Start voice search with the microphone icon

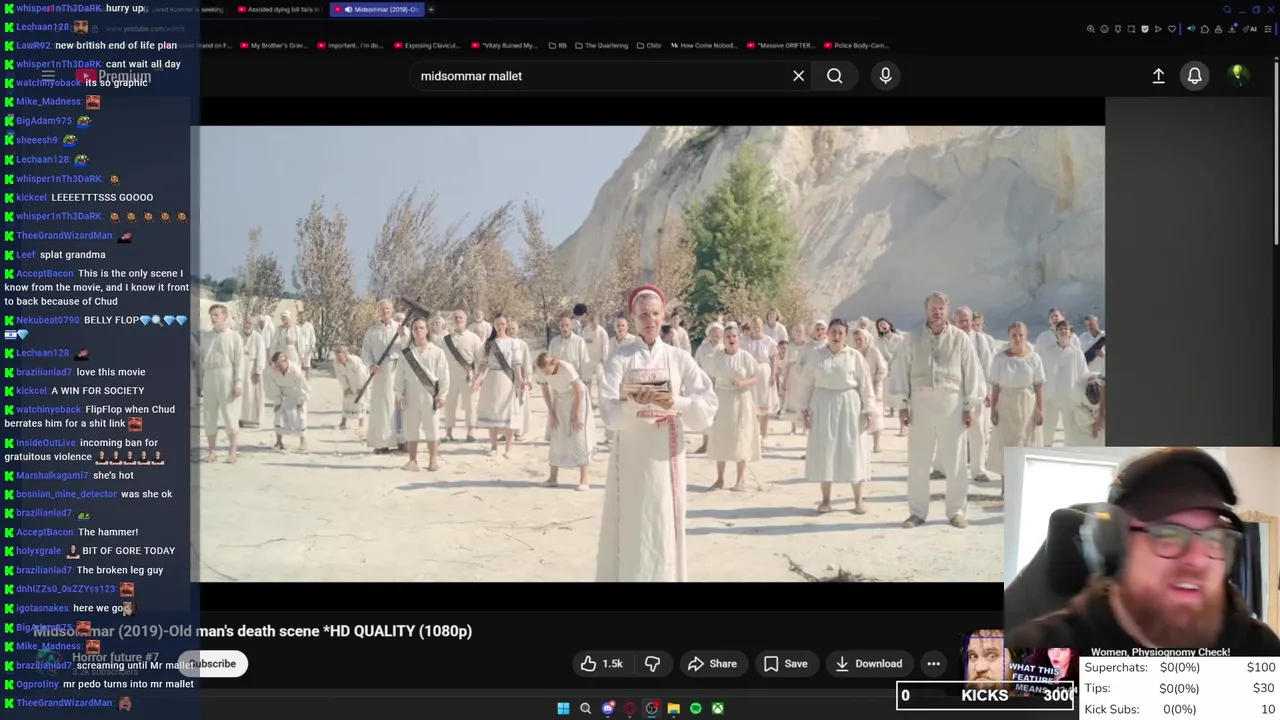pos(885,76)
